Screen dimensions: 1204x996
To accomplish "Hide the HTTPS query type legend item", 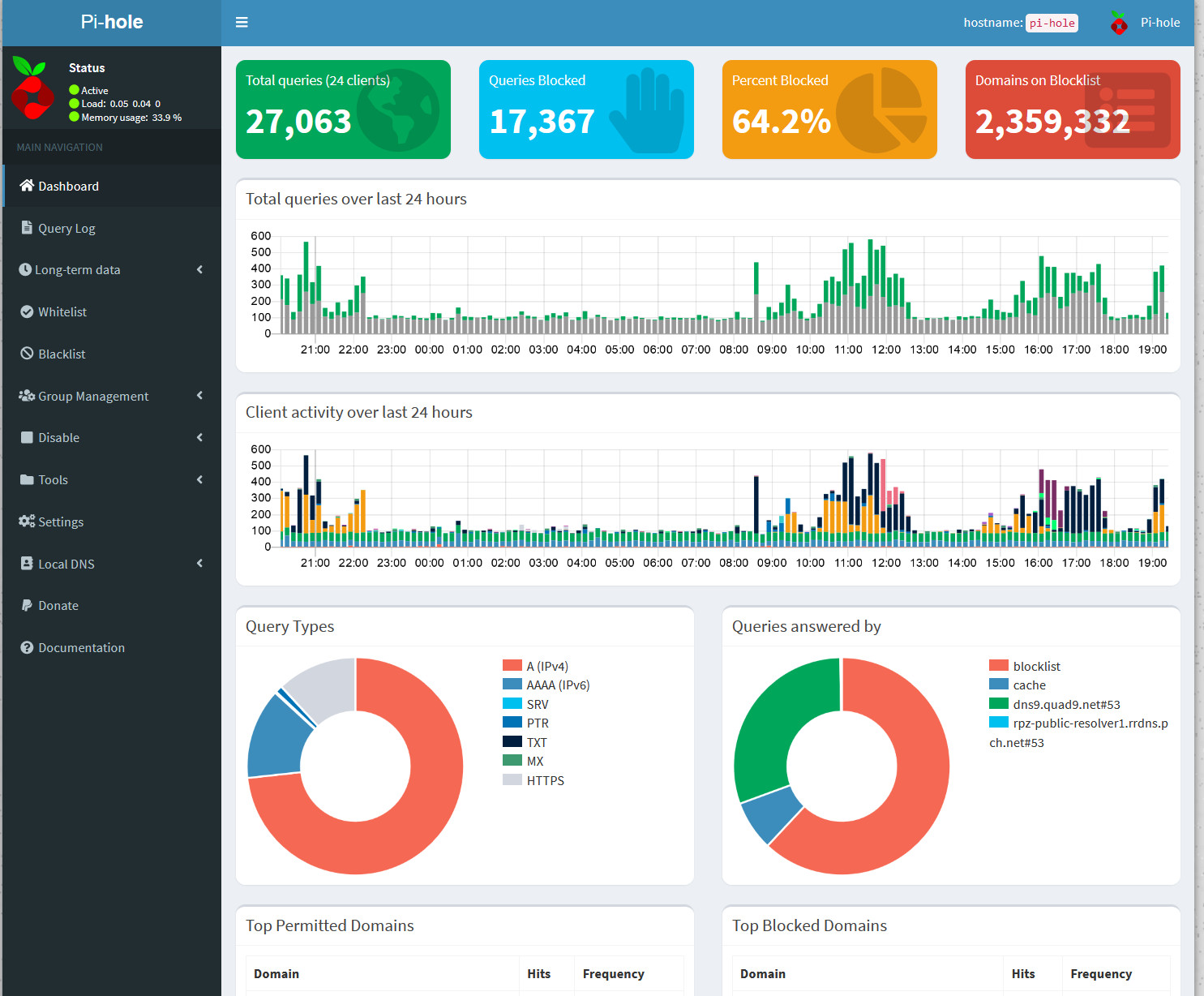I will (545, 780).
